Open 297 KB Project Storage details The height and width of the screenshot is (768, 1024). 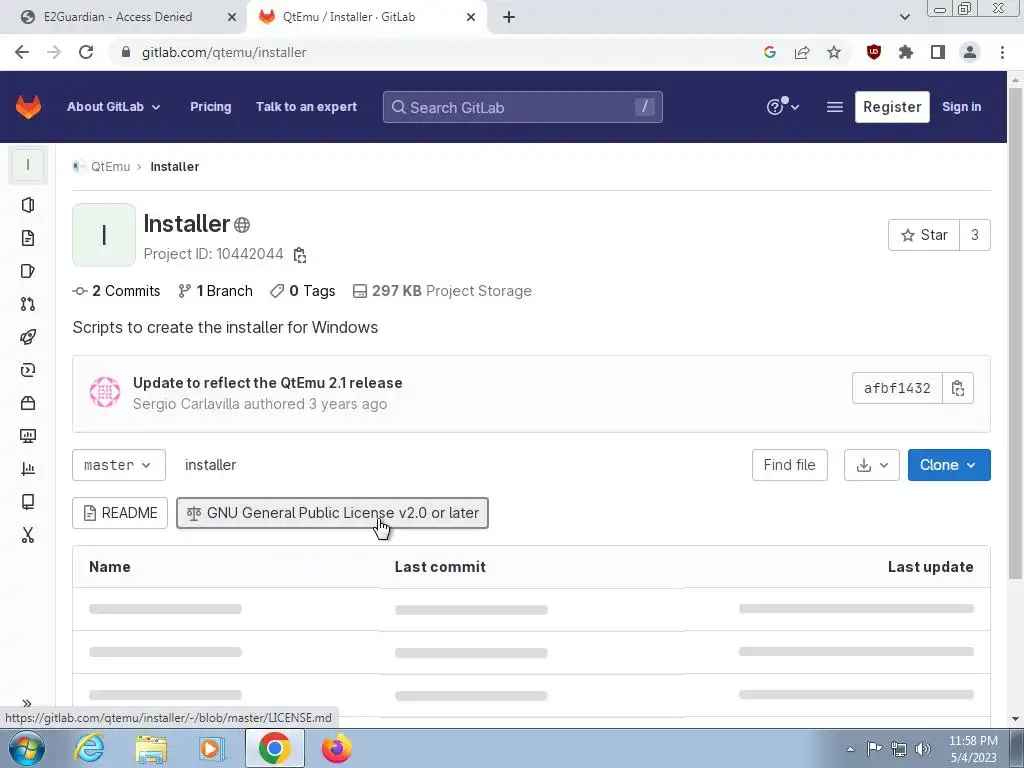click(442, 291)
